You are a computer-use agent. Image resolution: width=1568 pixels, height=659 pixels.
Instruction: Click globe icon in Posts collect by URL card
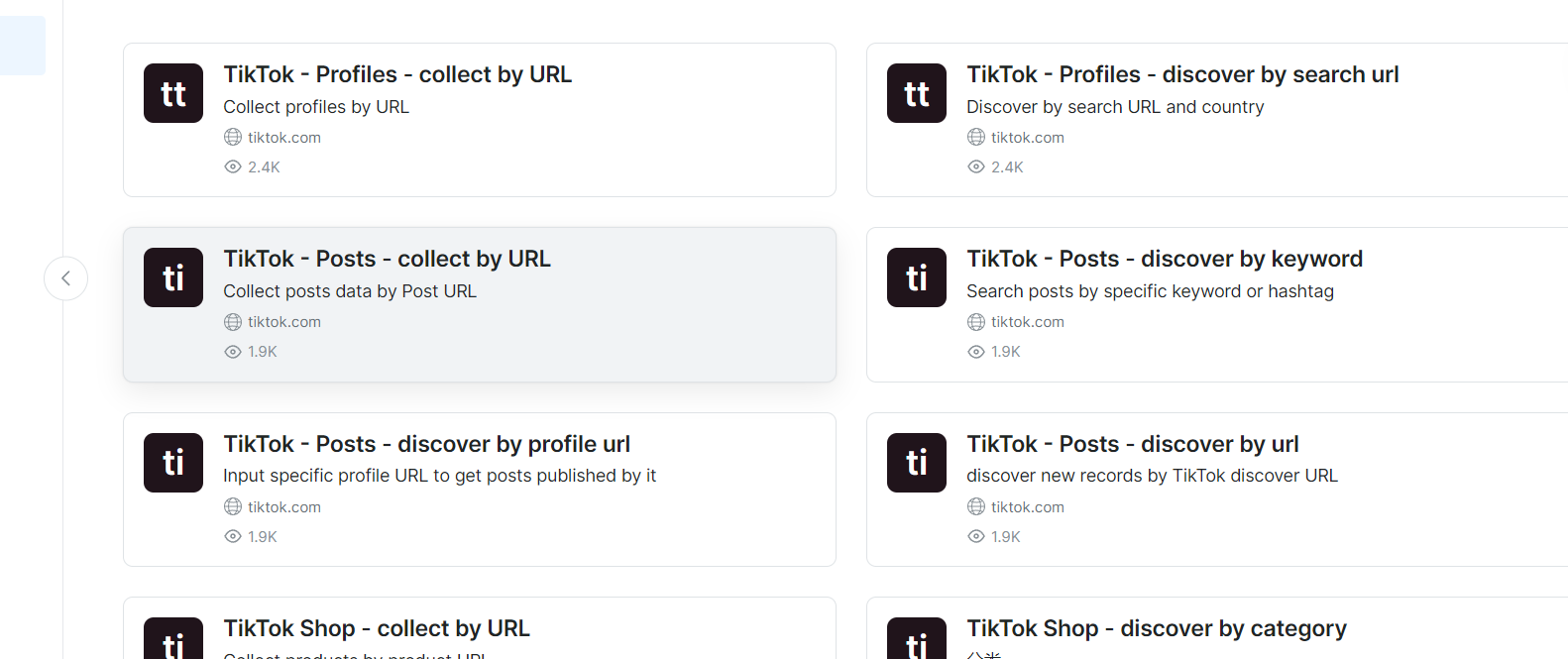click(233, 322)
